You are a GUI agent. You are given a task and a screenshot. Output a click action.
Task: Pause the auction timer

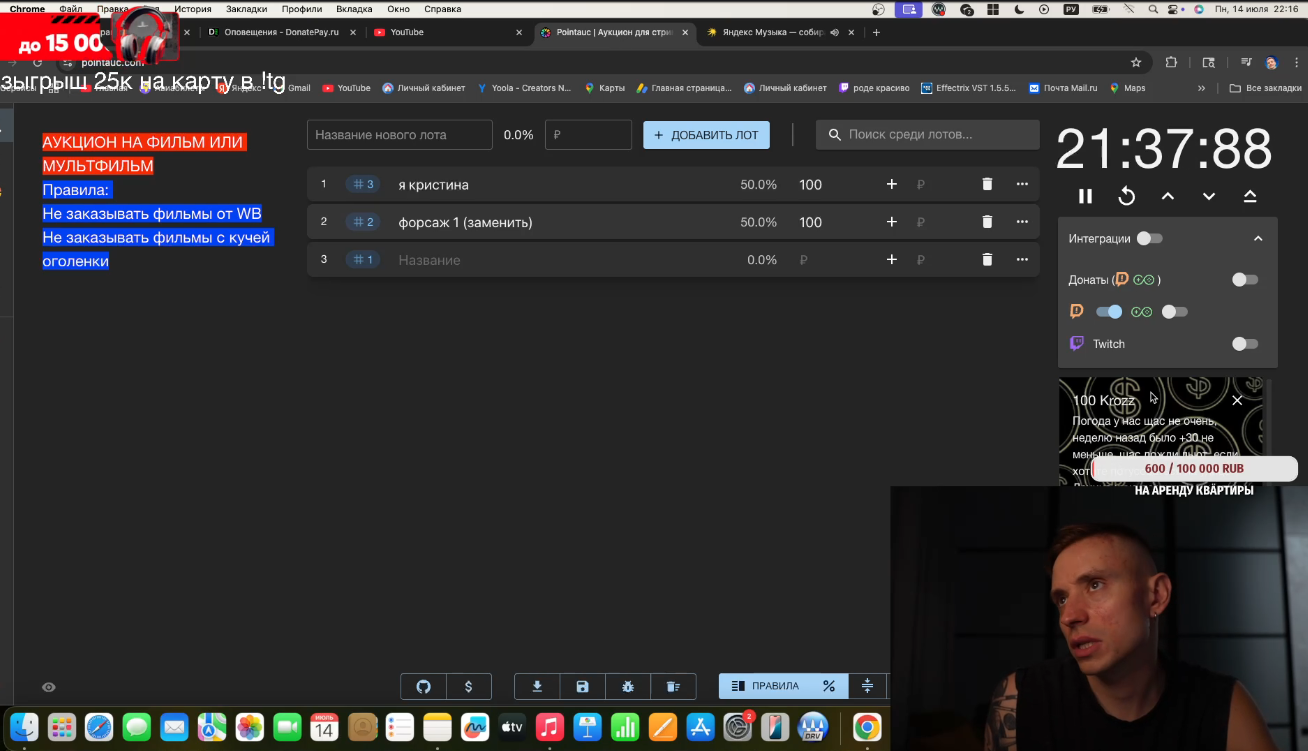[x=1085, y=196]
